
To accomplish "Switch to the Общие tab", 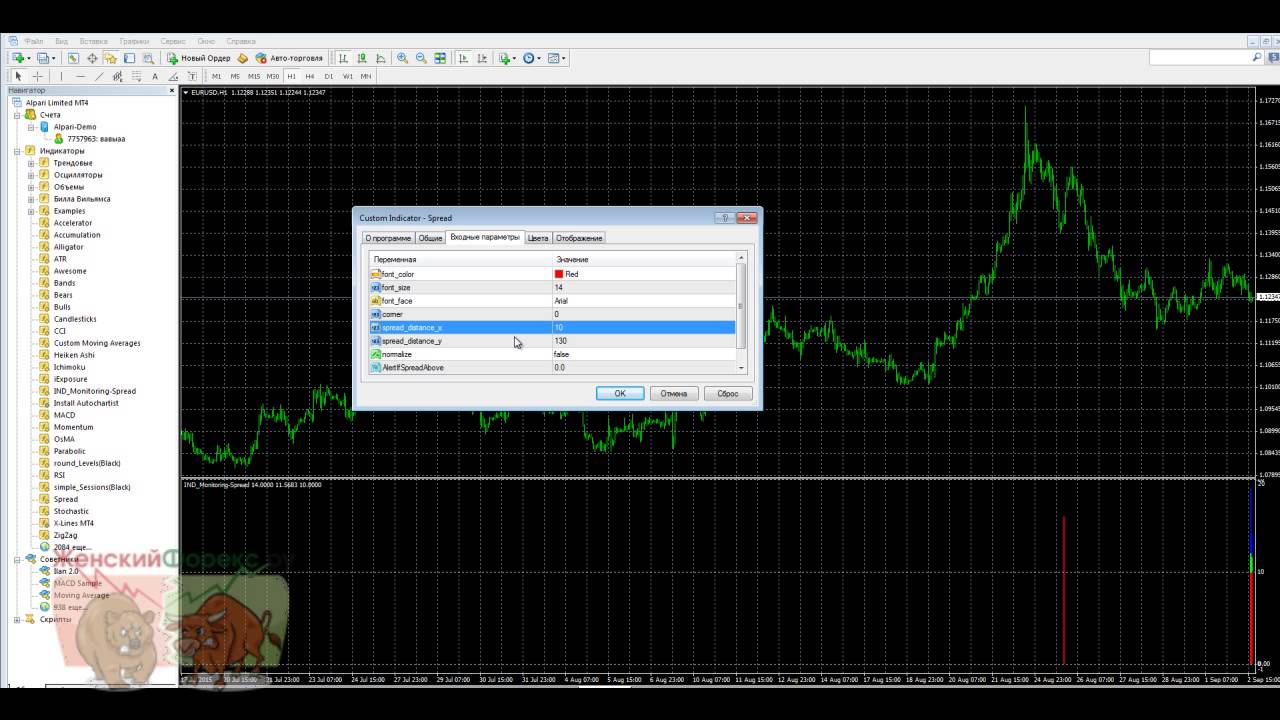I will (430, 238).
